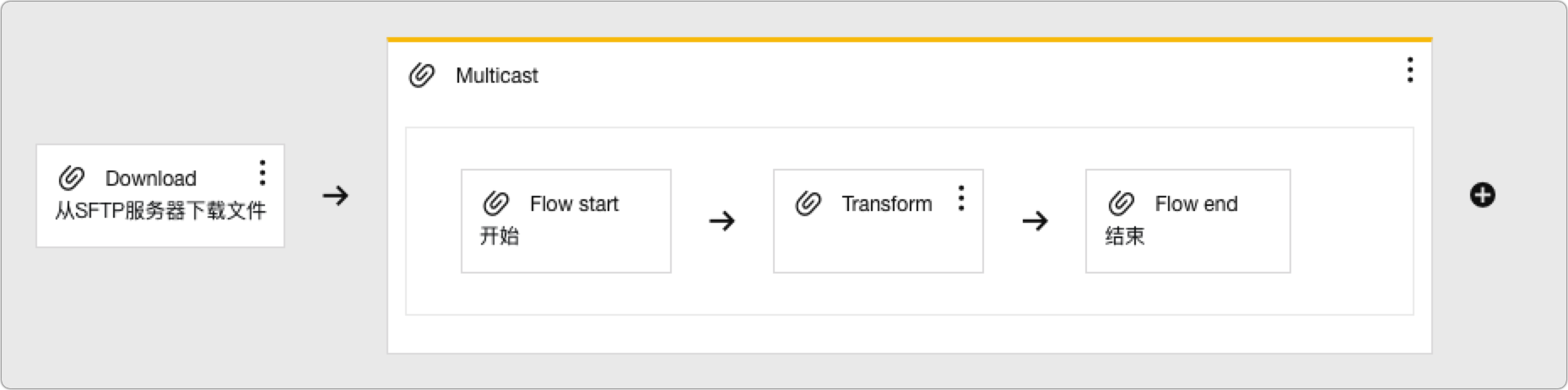Select the Flow end label
Screen dimensions: 1568x390
[x=1196, y=203]
